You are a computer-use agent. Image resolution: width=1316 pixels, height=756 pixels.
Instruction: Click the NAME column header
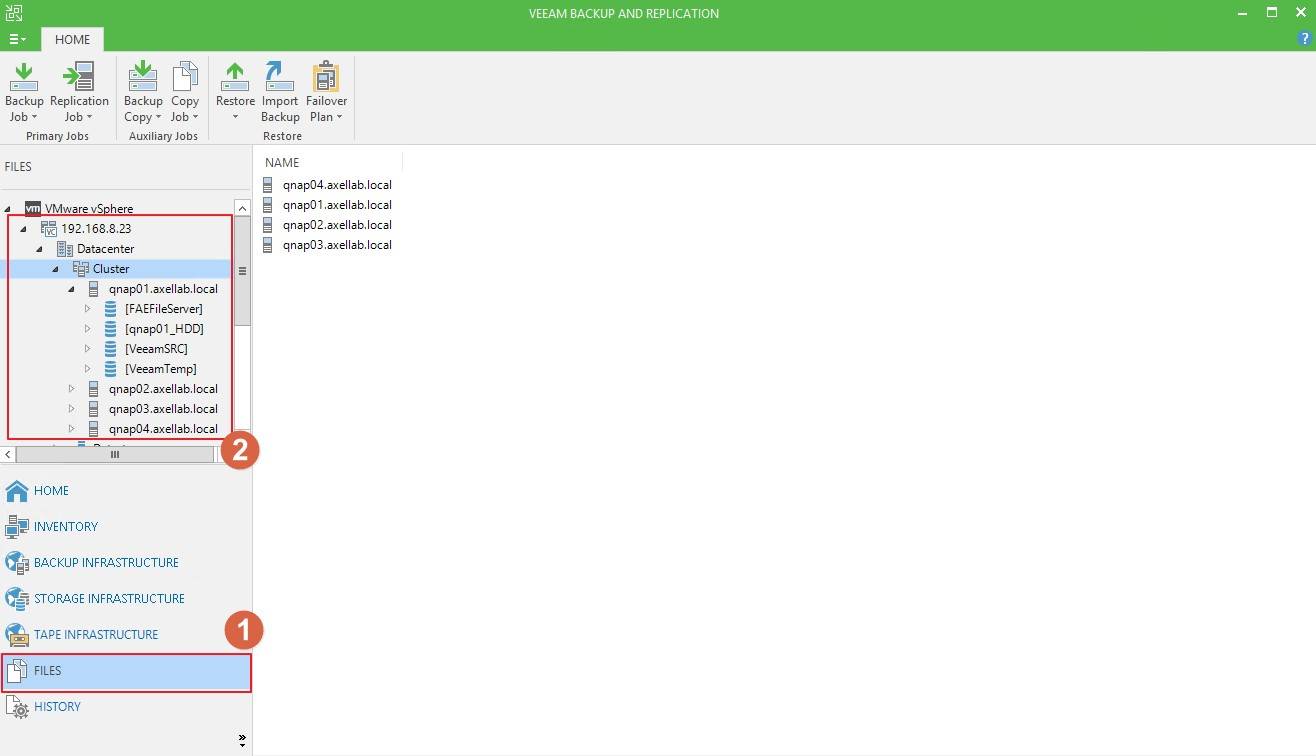pyautogui.click(x=282, y=162)
